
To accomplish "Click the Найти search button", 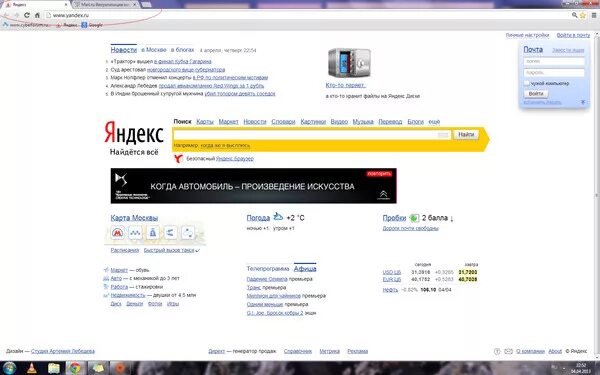I will tap(466, 134).
